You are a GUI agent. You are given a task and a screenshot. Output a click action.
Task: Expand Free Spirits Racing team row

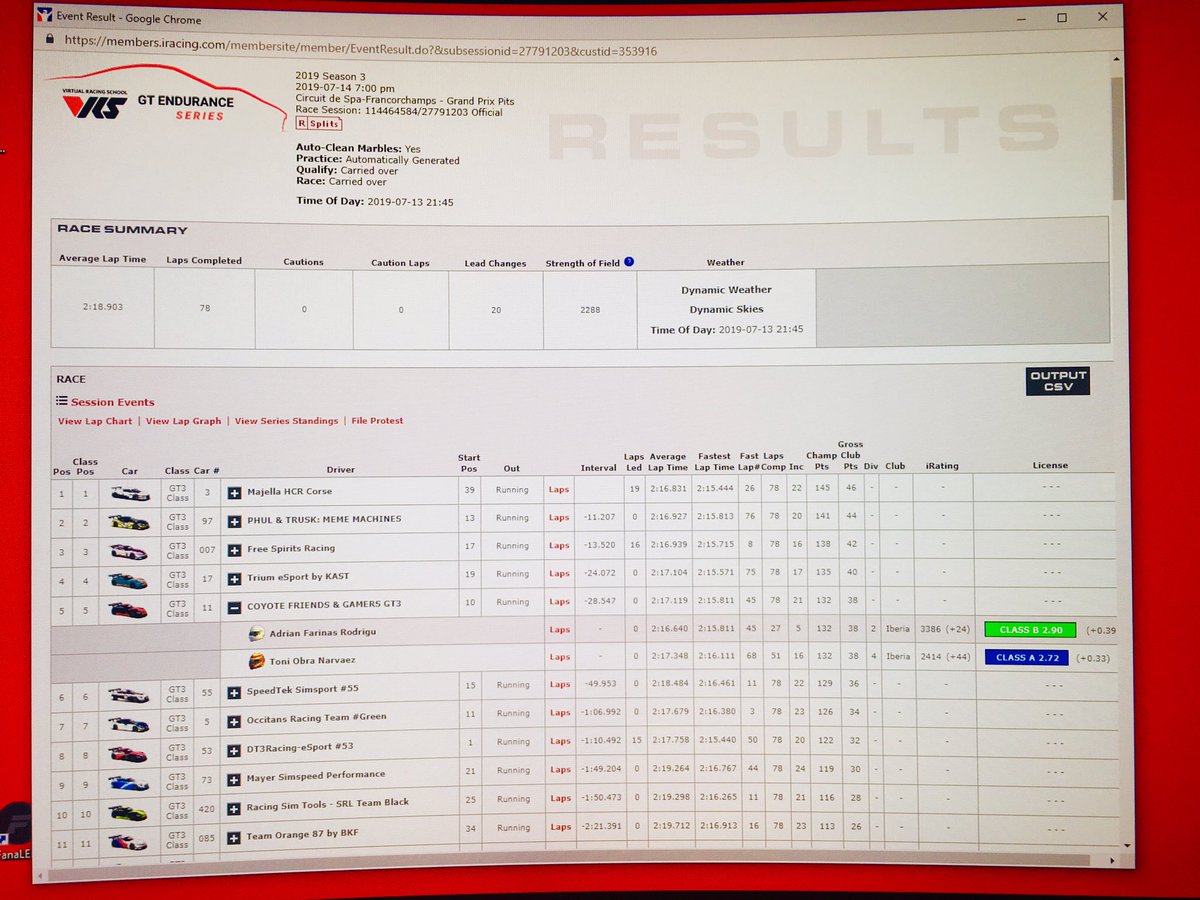[x=234, y=549]
